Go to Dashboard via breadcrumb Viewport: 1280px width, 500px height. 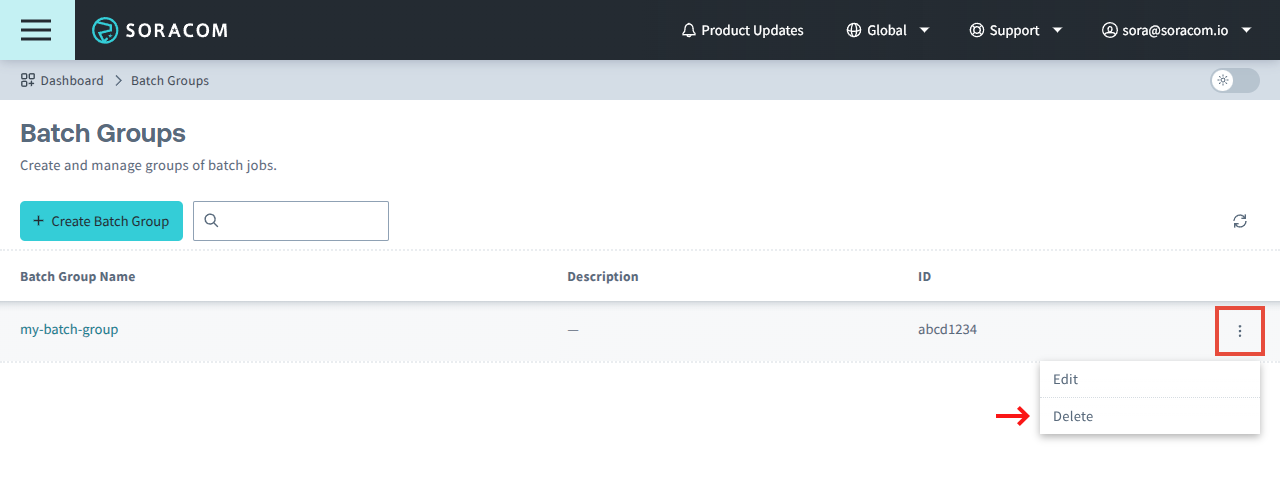(x=62, y=80)
